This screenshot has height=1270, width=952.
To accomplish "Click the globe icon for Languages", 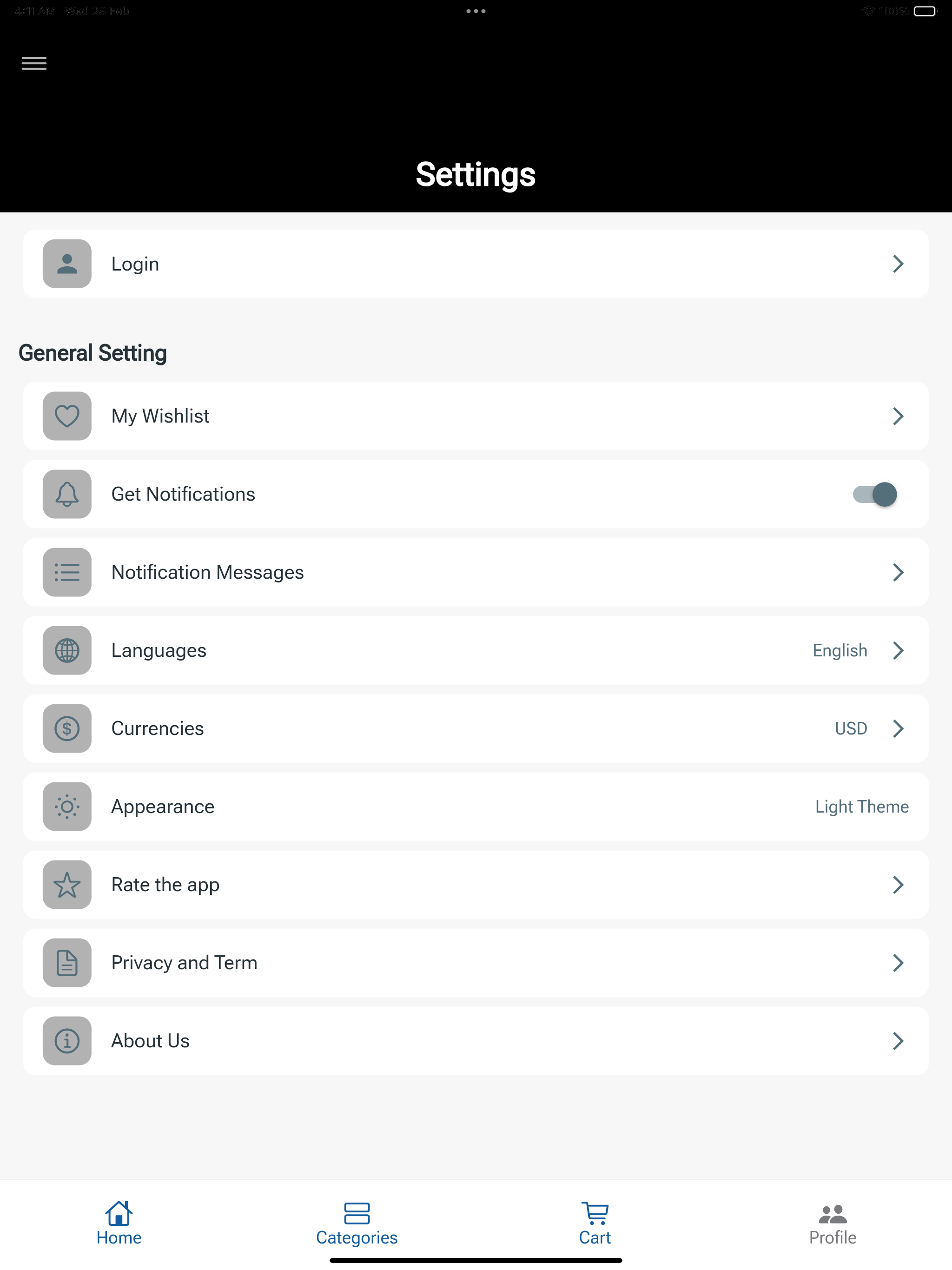I will 67,650.
